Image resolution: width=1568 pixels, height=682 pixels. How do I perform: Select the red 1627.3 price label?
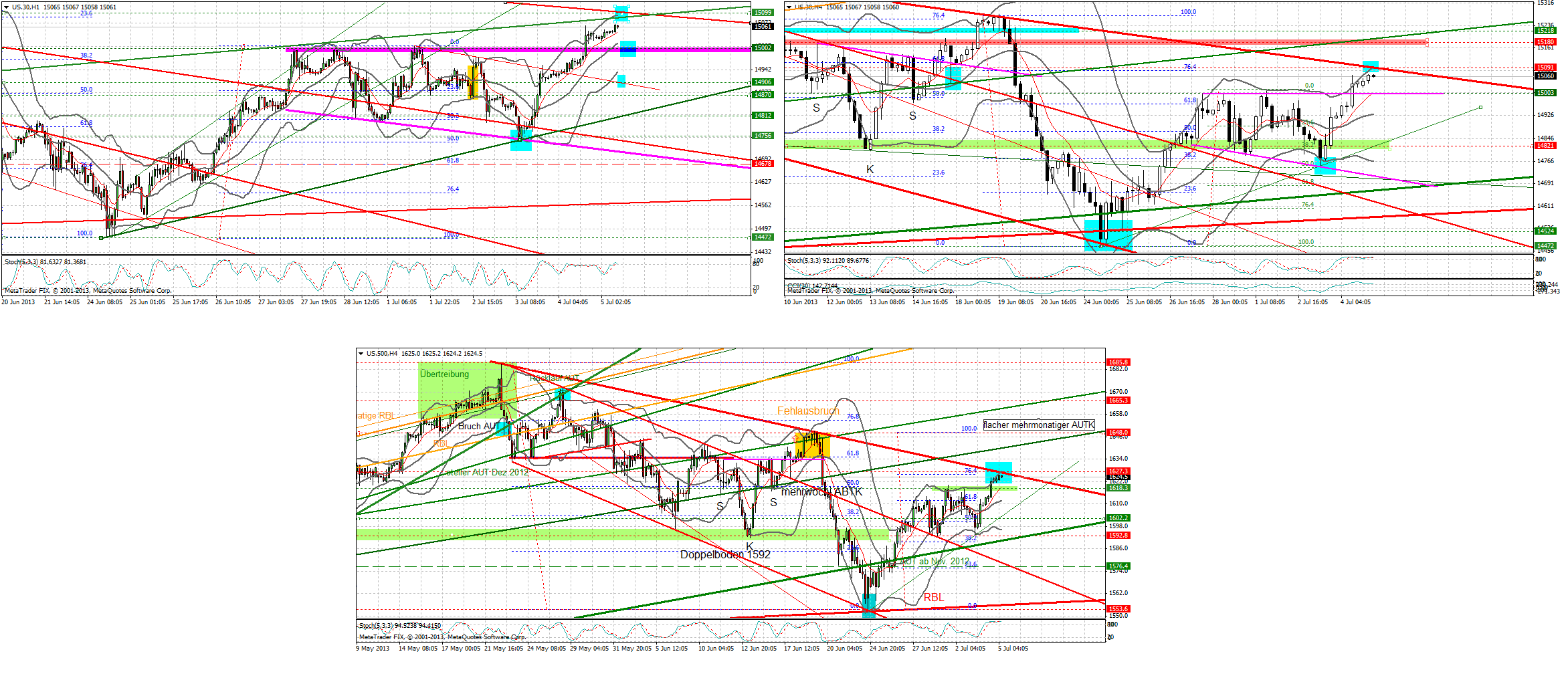(x=1118, y=471)
